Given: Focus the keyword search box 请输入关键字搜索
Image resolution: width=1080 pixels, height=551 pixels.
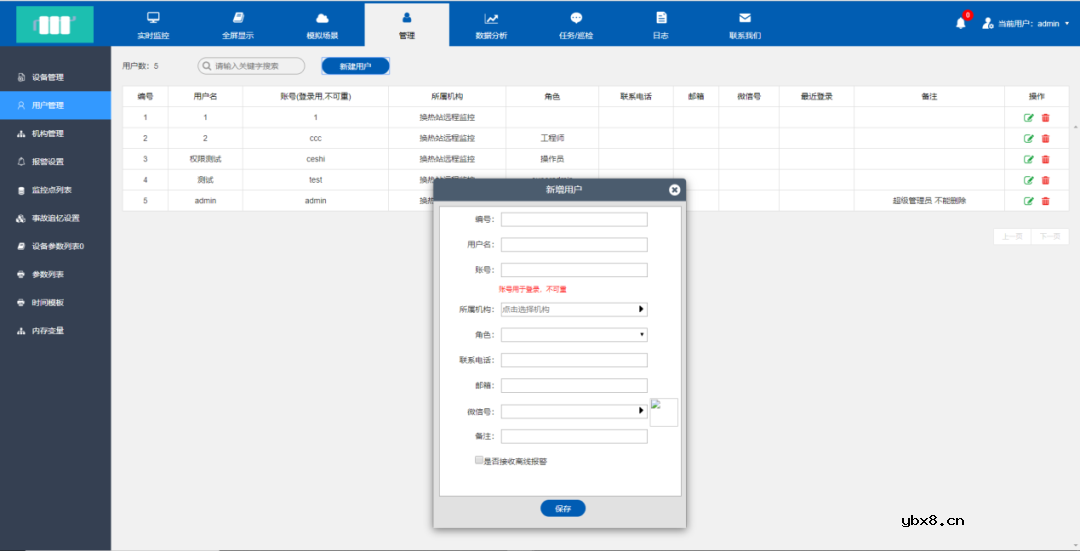Looking at the screenshot, I should (x=251, y=66).
